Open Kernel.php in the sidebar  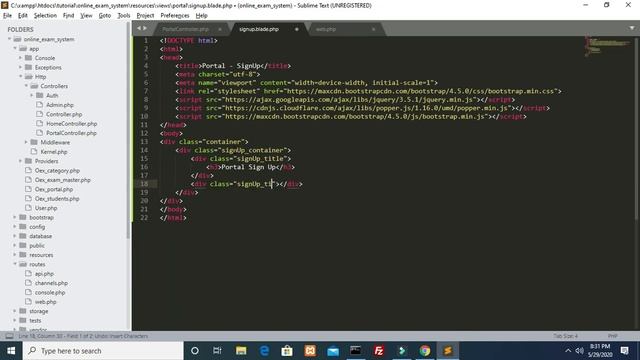click(54, 152)
